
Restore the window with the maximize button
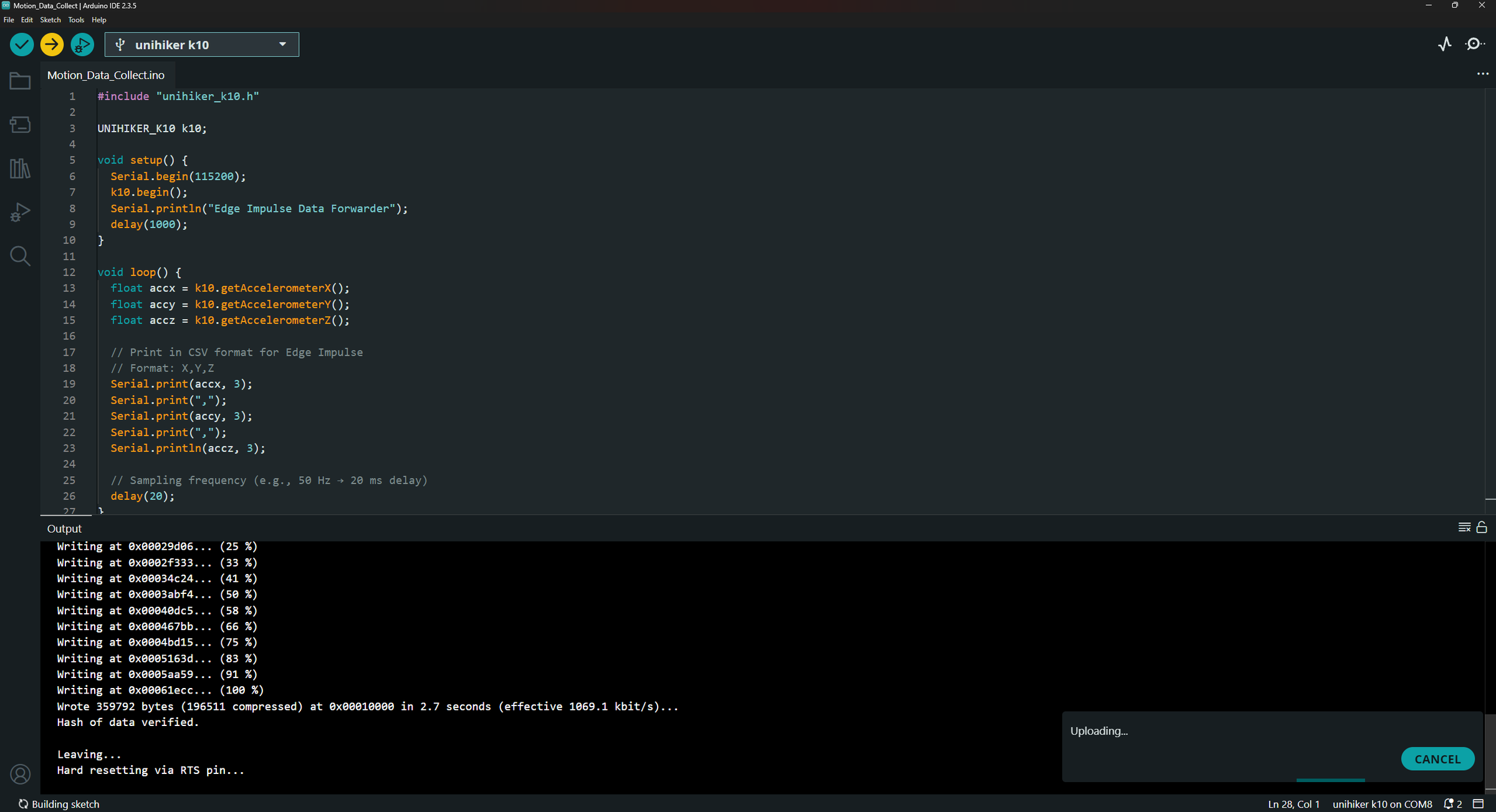tap(1455, 6)
